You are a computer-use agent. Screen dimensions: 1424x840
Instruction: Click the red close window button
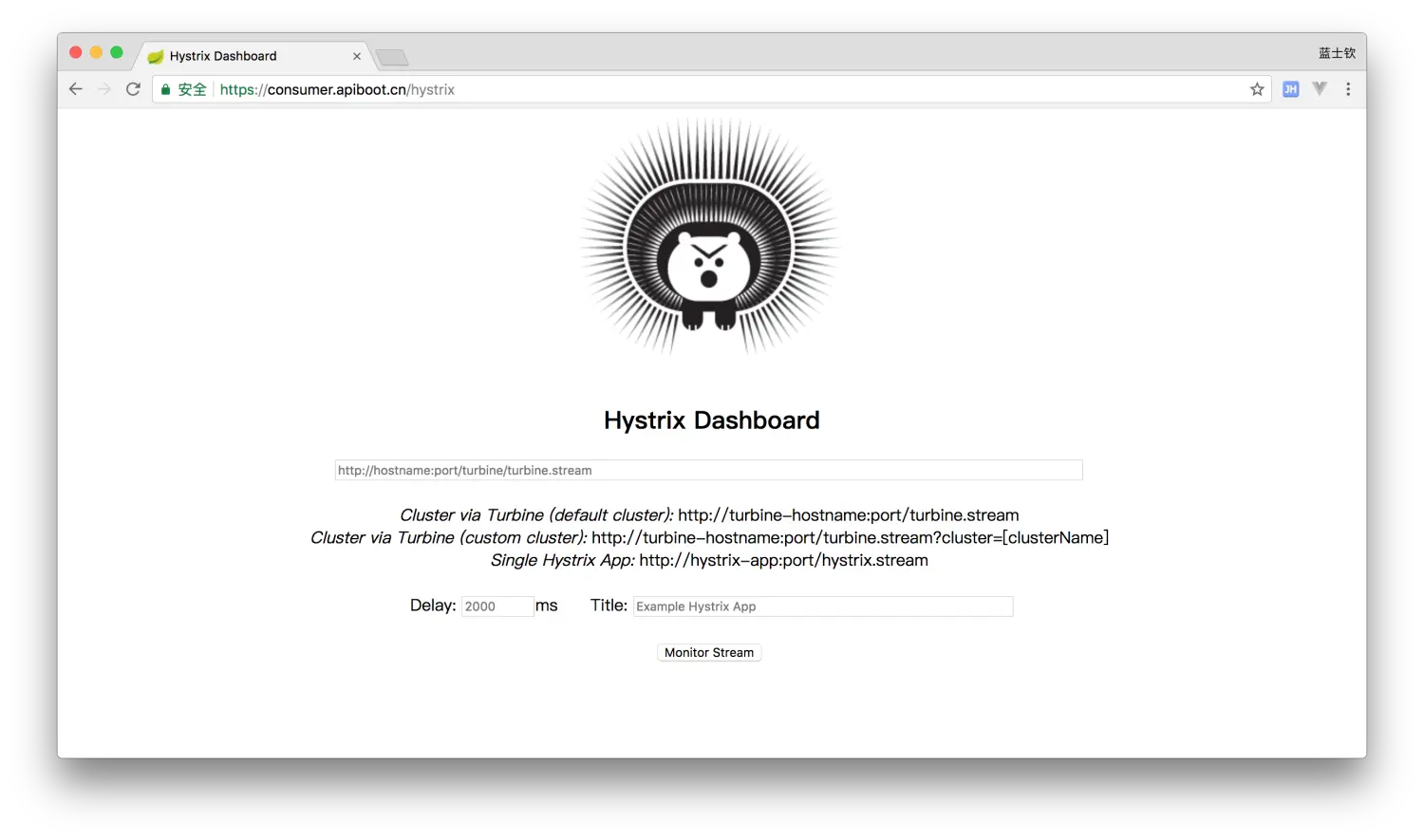(76, 52)
